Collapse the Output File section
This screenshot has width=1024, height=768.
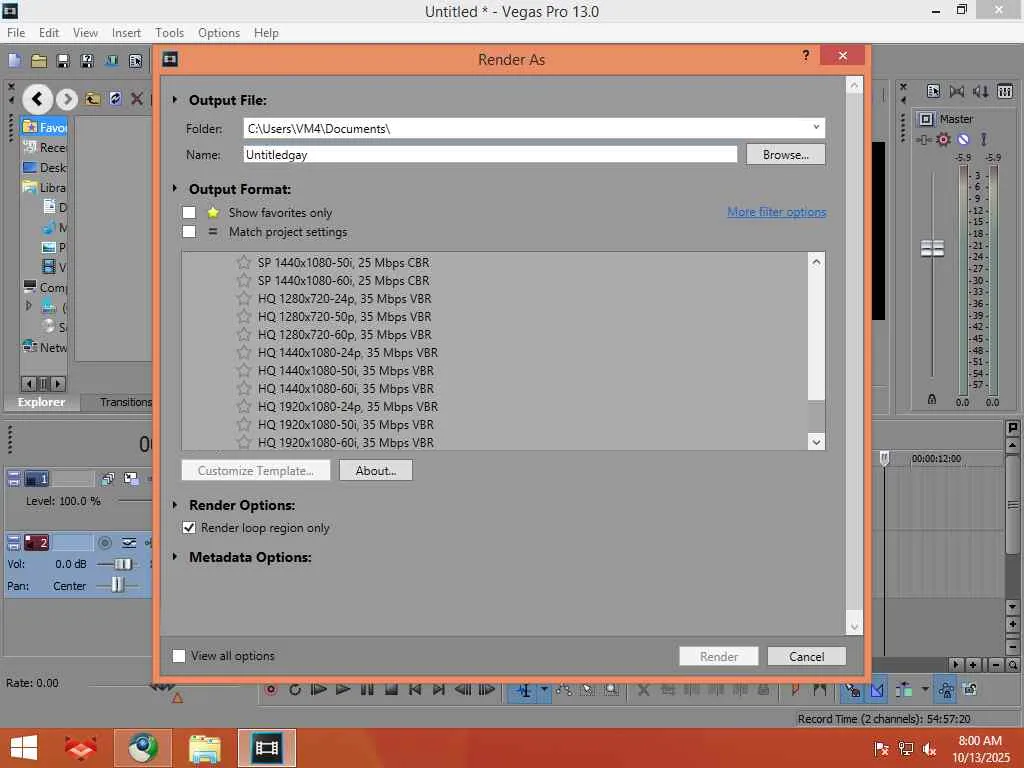[x=174, y=100]
